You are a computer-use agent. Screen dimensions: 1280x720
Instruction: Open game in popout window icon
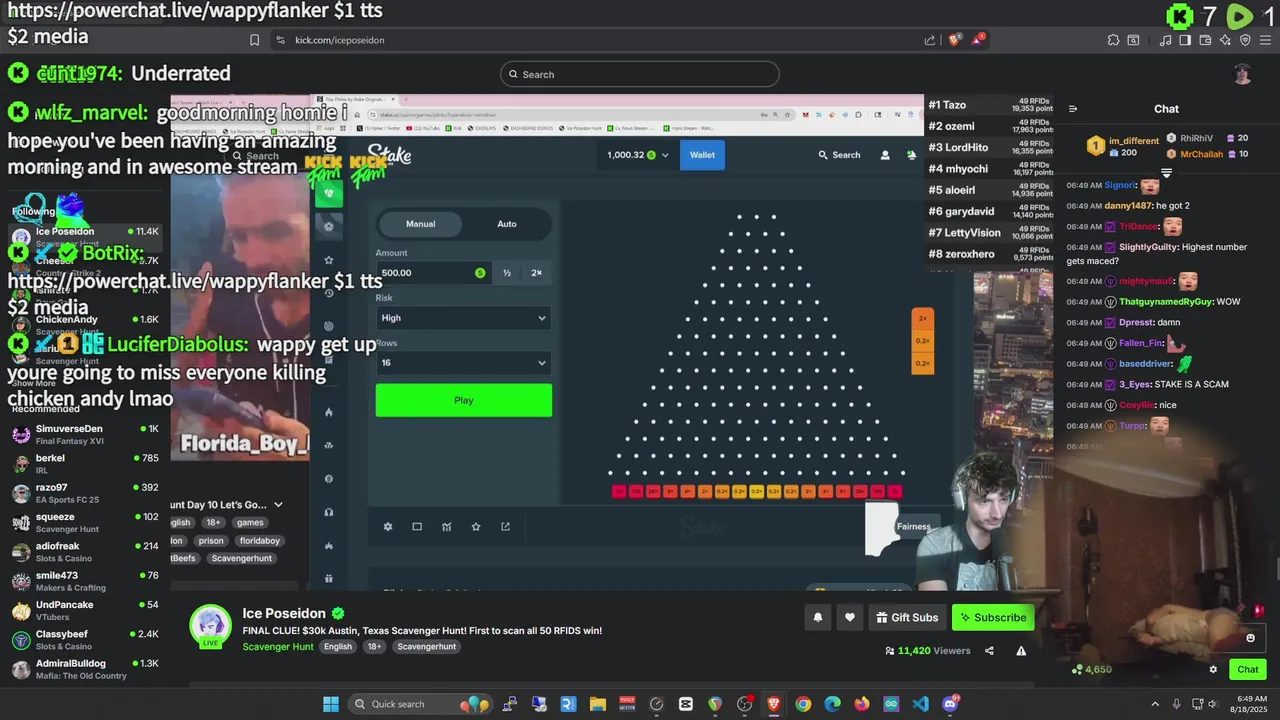(505, 527)
